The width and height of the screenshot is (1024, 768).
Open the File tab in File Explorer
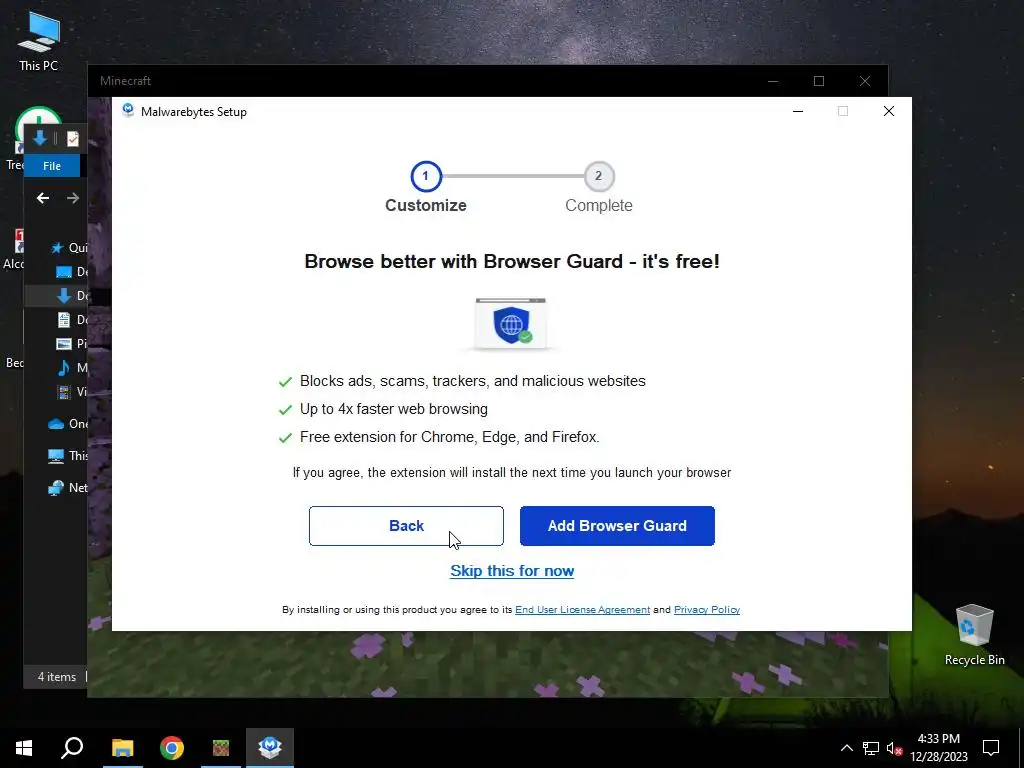coord(52,166)
